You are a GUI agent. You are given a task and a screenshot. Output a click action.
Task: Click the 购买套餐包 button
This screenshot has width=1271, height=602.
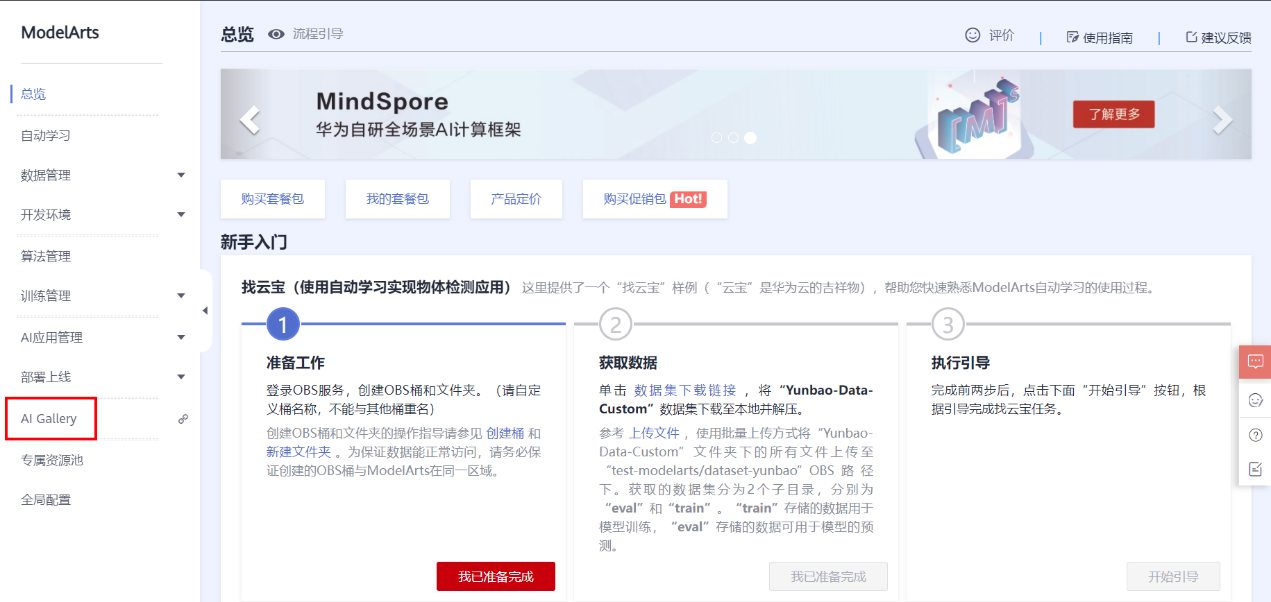coord(272,199)
